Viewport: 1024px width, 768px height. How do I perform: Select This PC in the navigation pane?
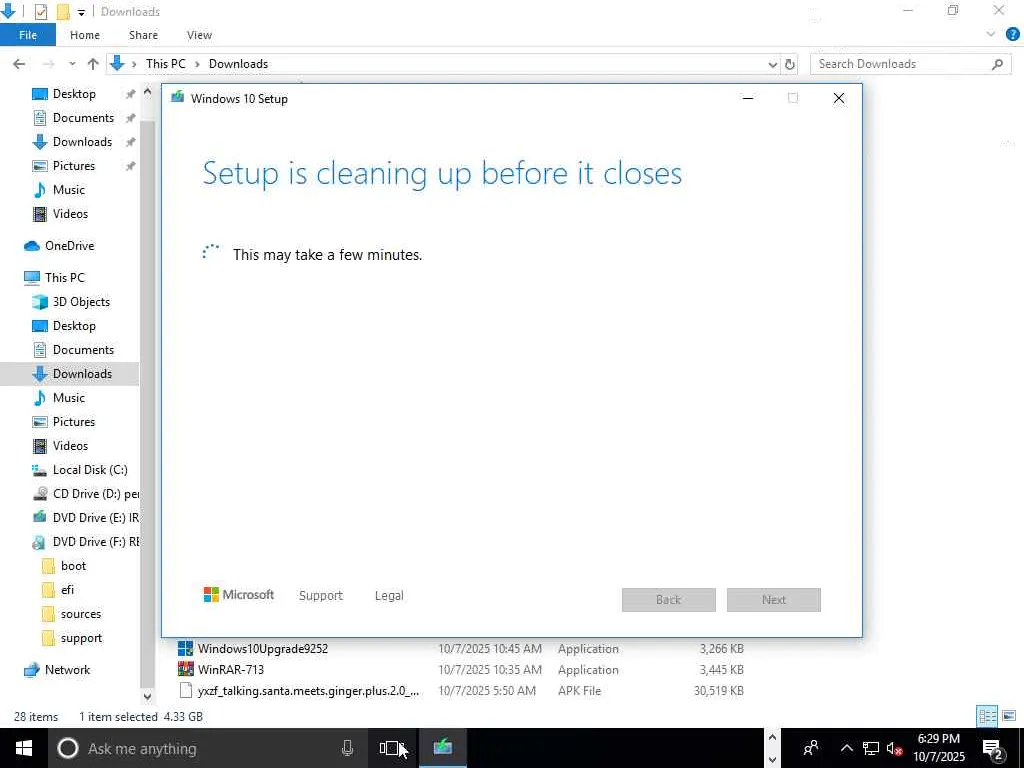[65, 278]
